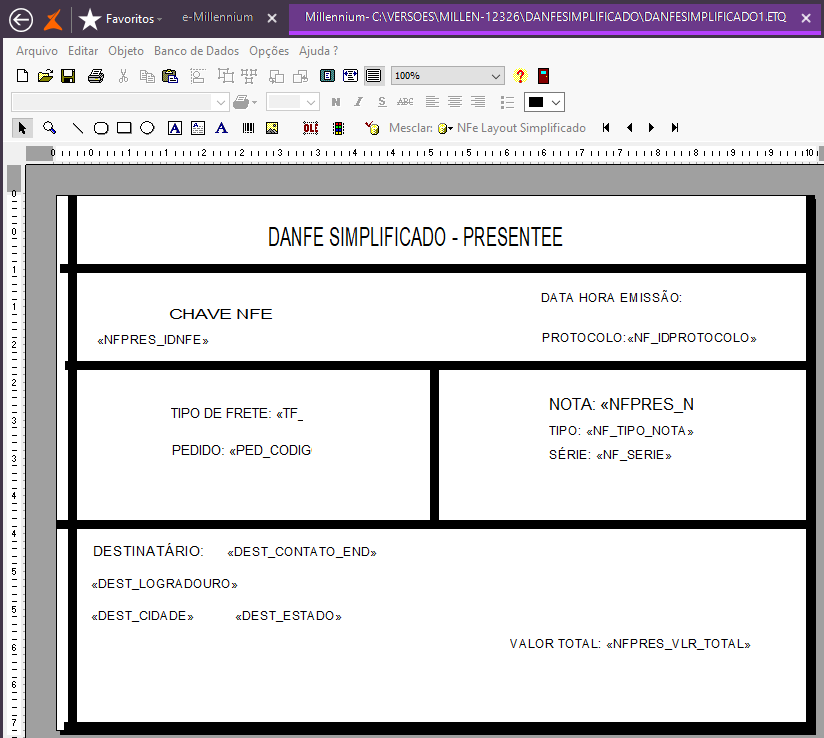Align text to the right

(478, 101)
